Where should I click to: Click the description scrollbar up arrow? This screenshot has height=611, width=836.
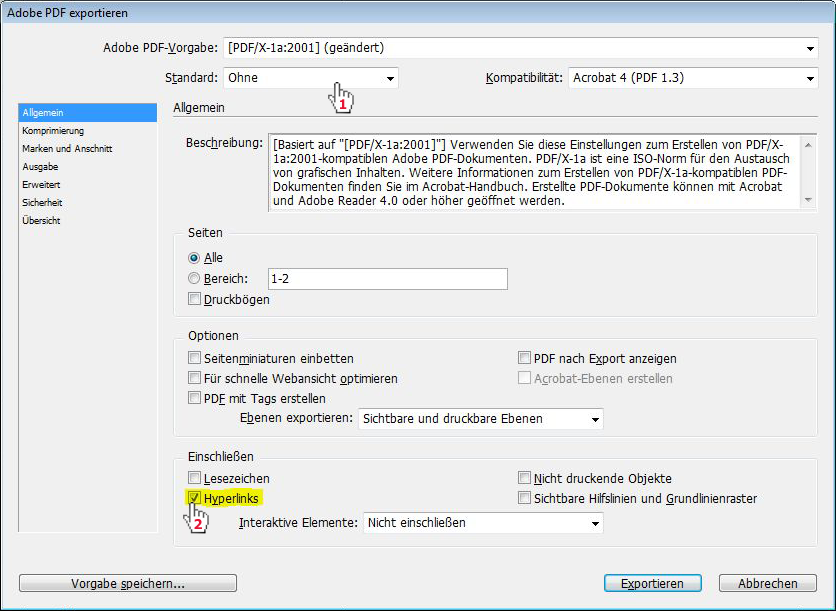(x=808, y=145)
